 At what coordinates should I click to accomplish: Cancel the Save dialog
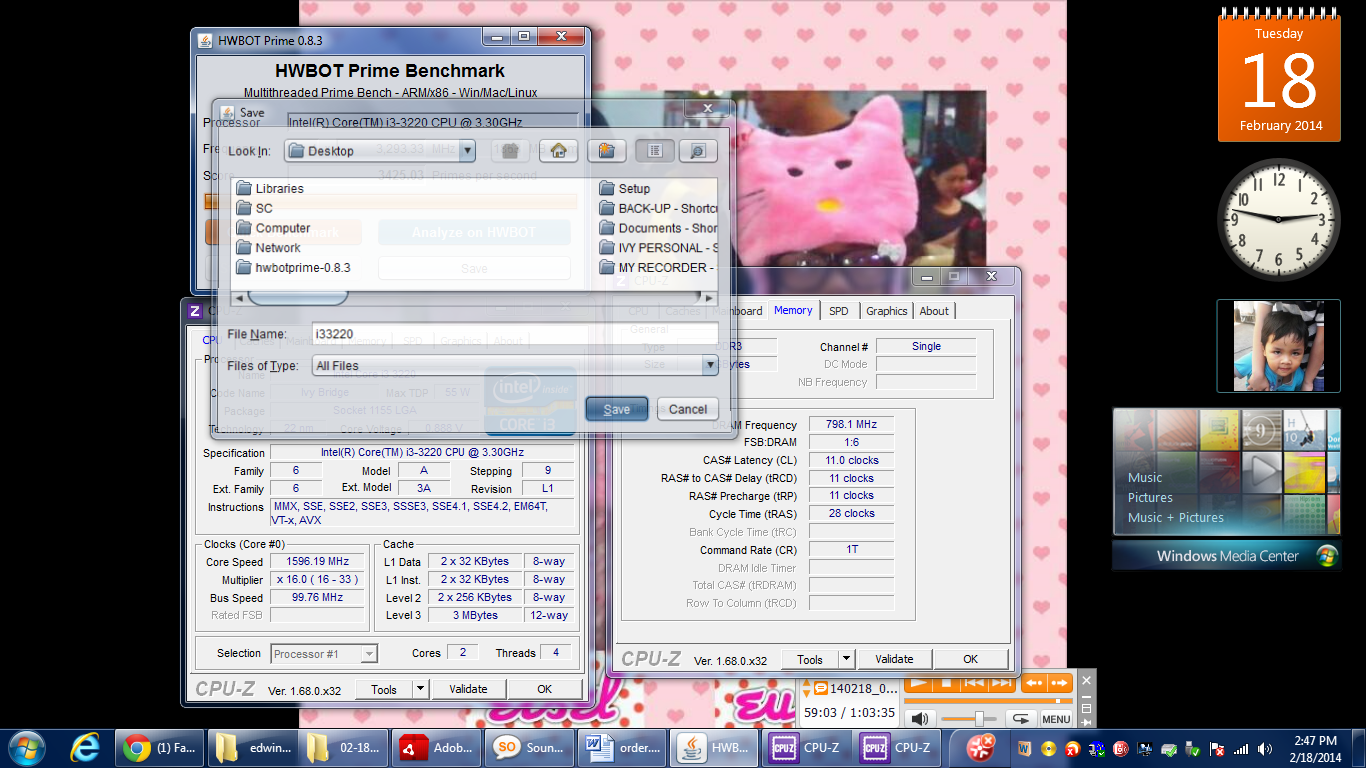(688, 409)
